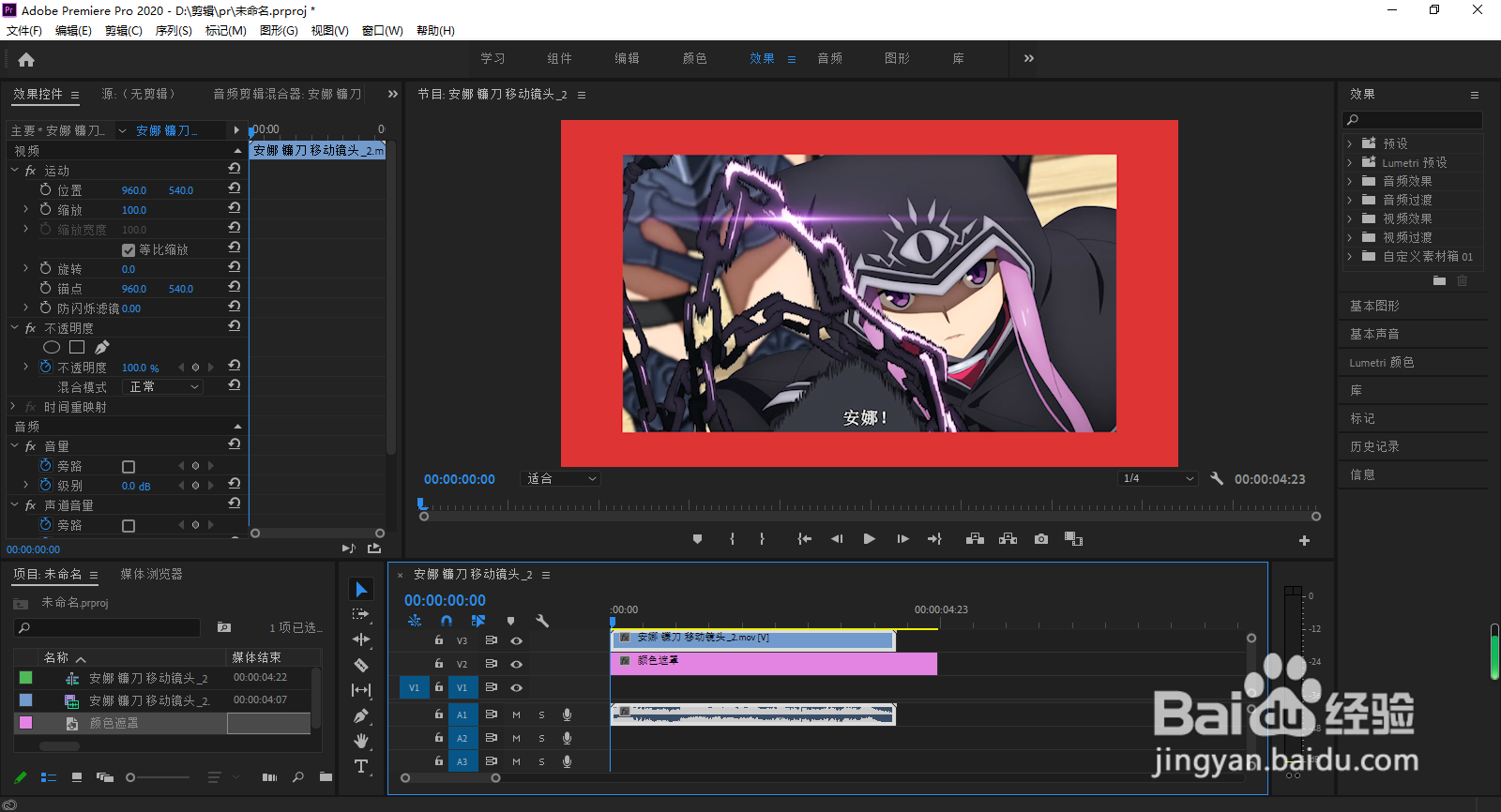This screenshot has width=1501, height=812.
Task: Open the Sequence menu
Action: coord(174,30)
